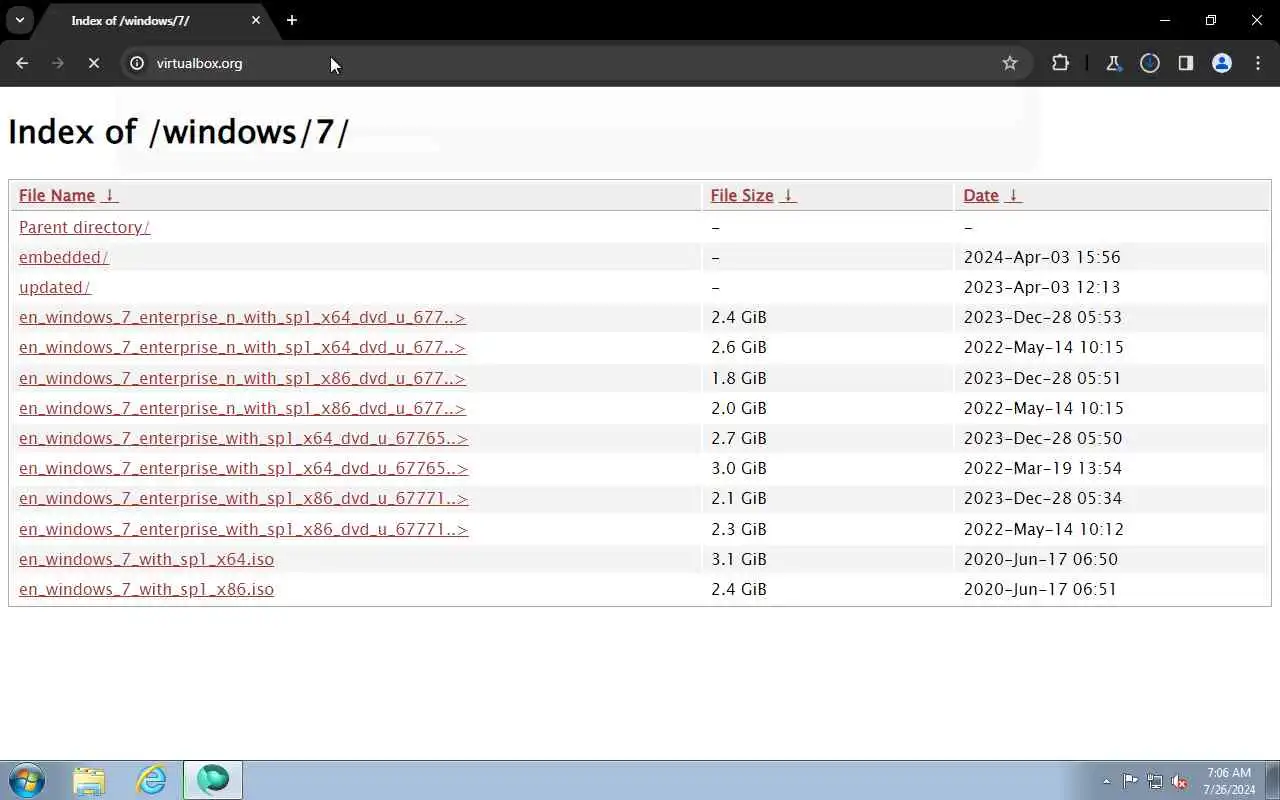Download the 2.1 GiB enterprise x86 ISO

coord(243,498)
